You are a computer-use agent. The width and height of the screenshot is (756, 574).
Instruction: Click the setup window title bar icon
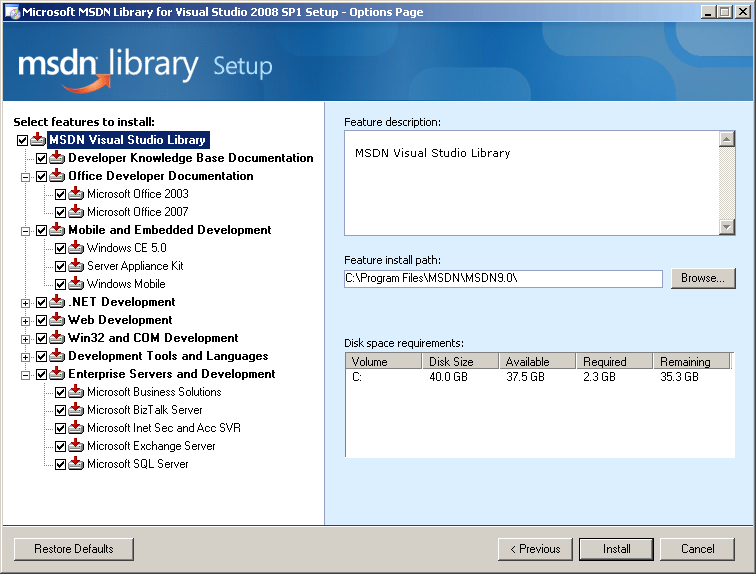(12, 12)
